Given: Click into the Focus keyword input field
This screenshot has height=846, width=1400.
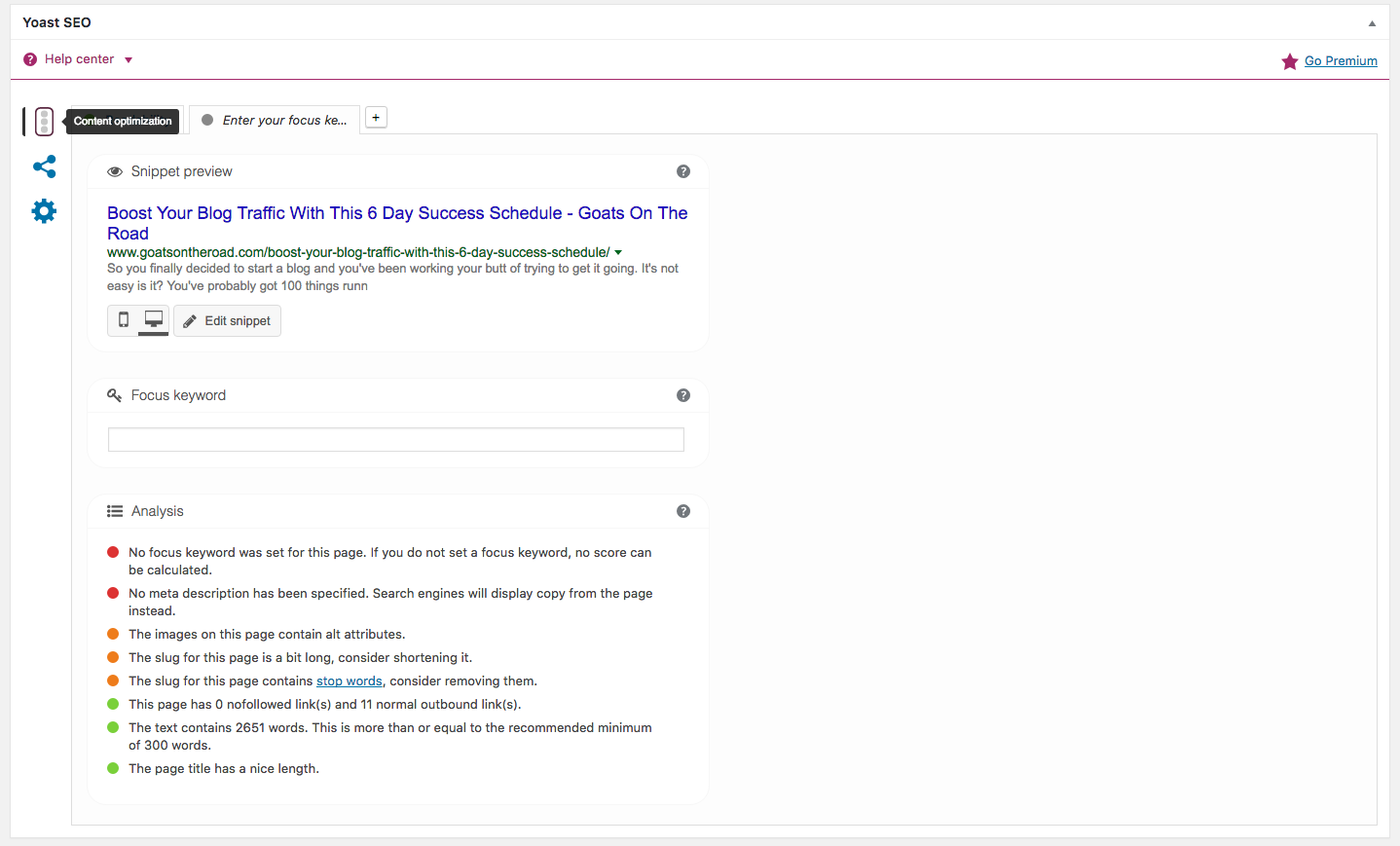Looking at the screenshot, I should tap(396, 440).
